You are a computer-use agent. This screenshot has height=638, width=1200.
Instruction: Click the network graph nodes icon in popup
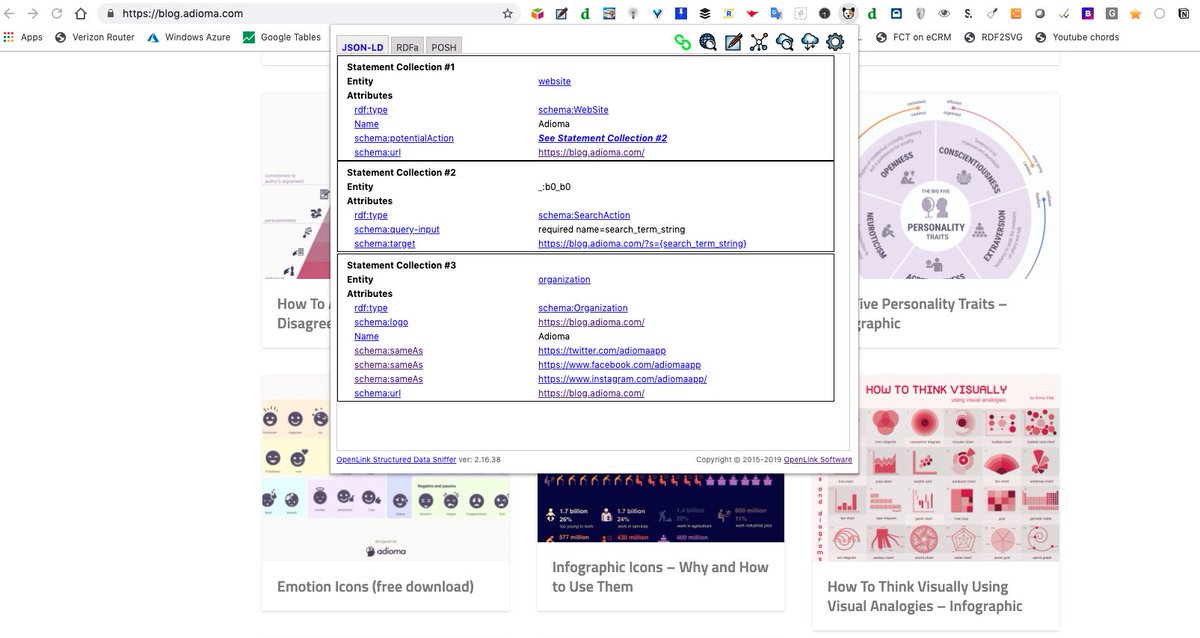(759, 42)
